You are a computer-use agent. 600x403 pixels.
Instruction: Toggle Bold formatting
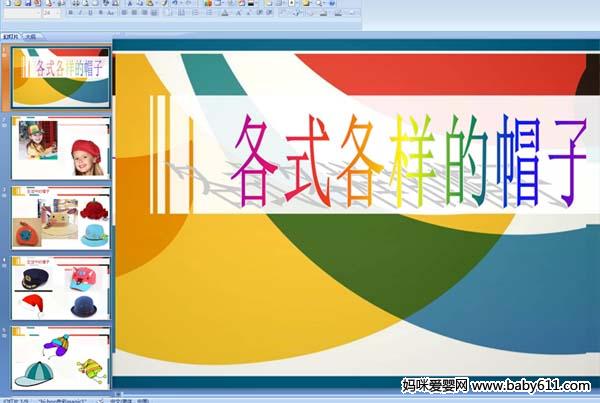point(70,14)
